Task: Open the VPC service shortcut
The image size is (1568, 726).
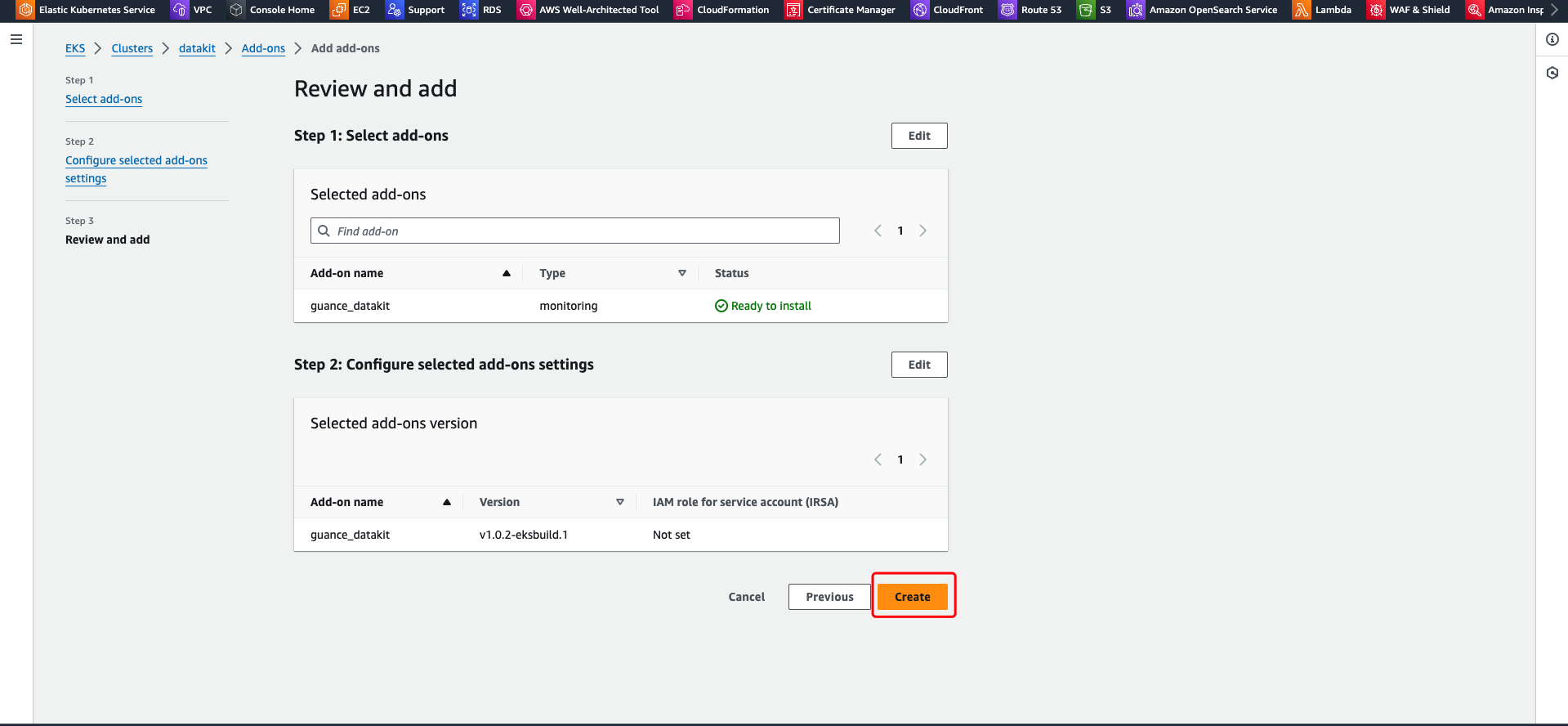Action: tap(192, 10)
